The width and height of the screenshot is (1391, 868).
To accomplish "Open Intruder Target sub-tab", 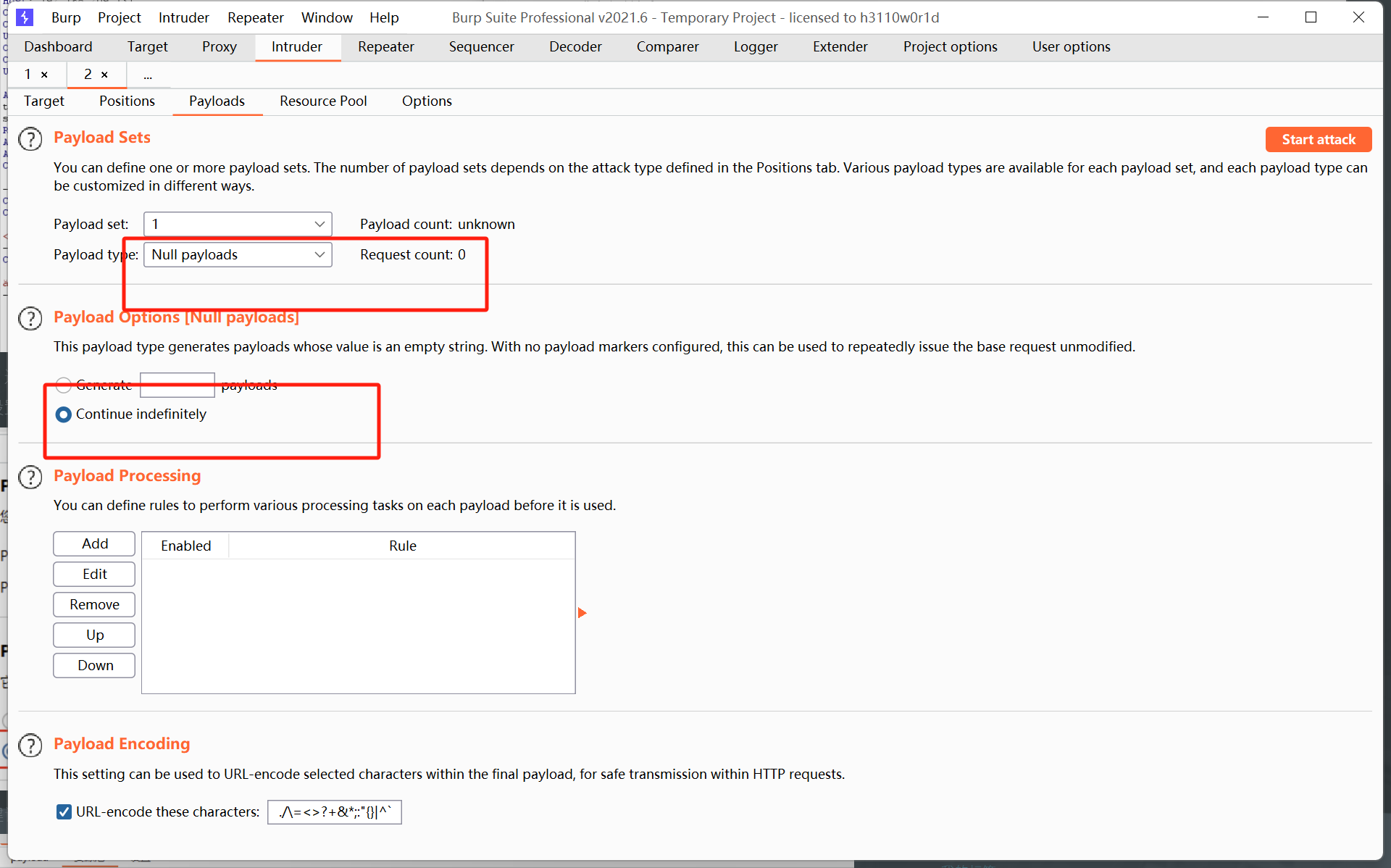I will [x=44, y=101].
